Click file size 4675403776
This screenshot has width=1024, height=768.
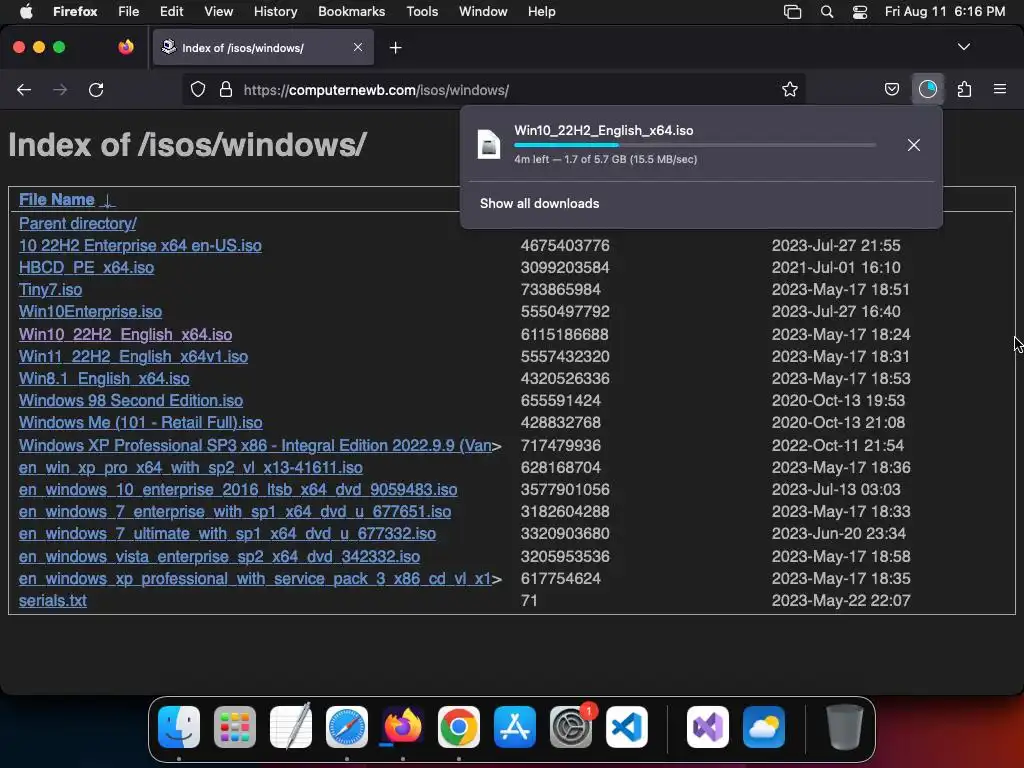click(x=565, y=246)
